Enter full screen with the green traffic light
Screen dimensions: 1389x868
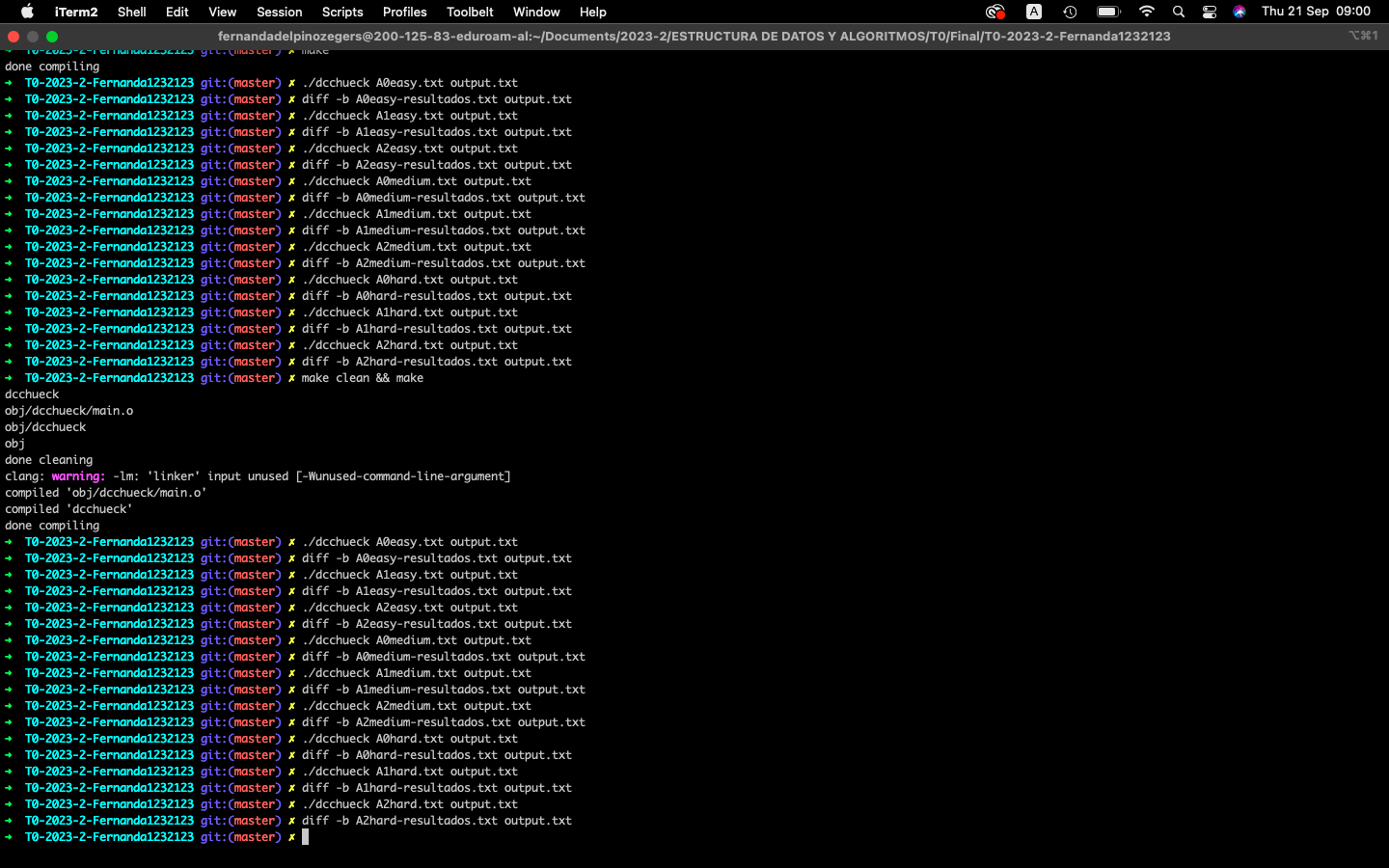pos(52,35)
